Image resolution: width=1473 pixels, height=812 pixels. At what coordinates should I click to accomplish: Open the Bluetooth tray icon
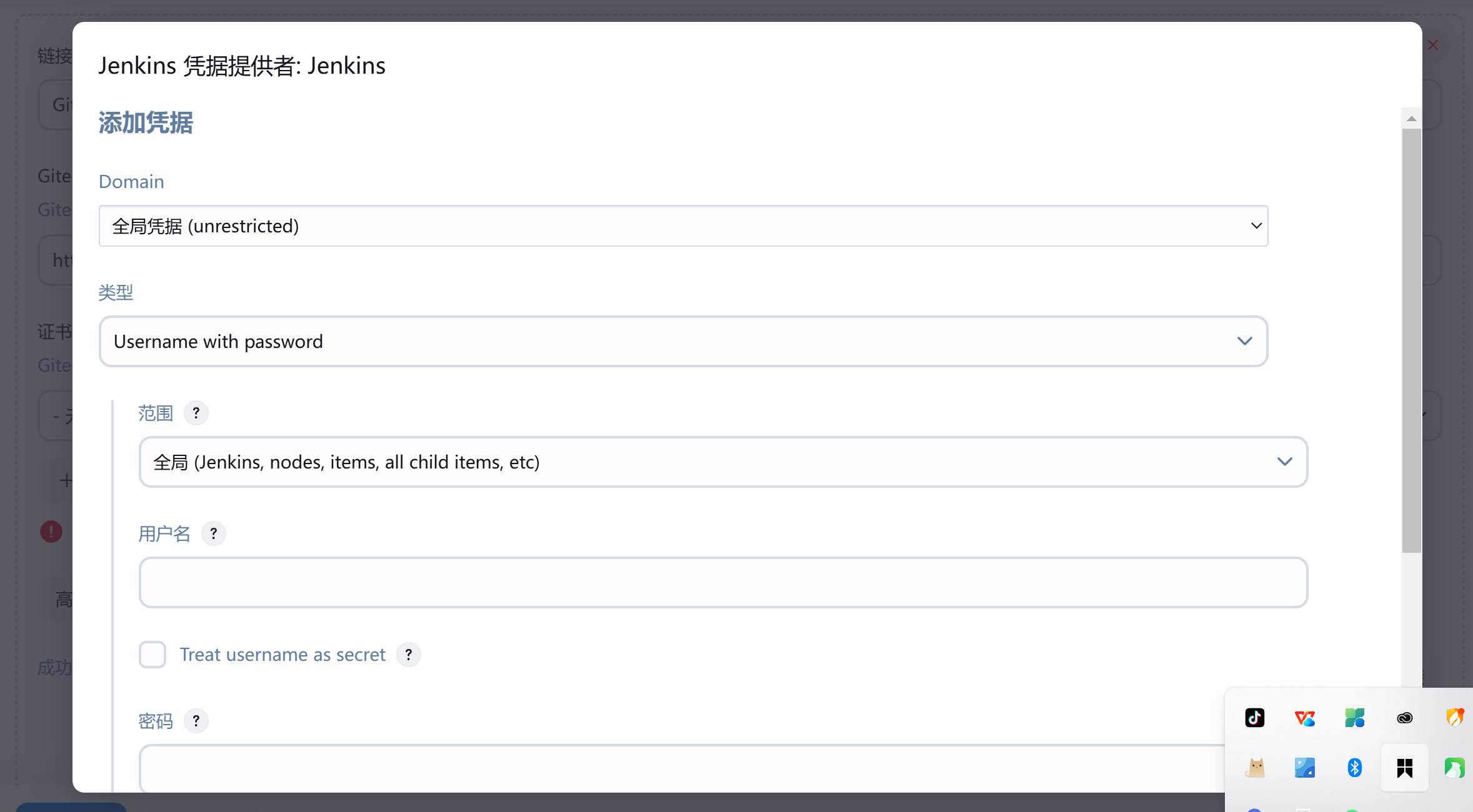[1355, 768]
